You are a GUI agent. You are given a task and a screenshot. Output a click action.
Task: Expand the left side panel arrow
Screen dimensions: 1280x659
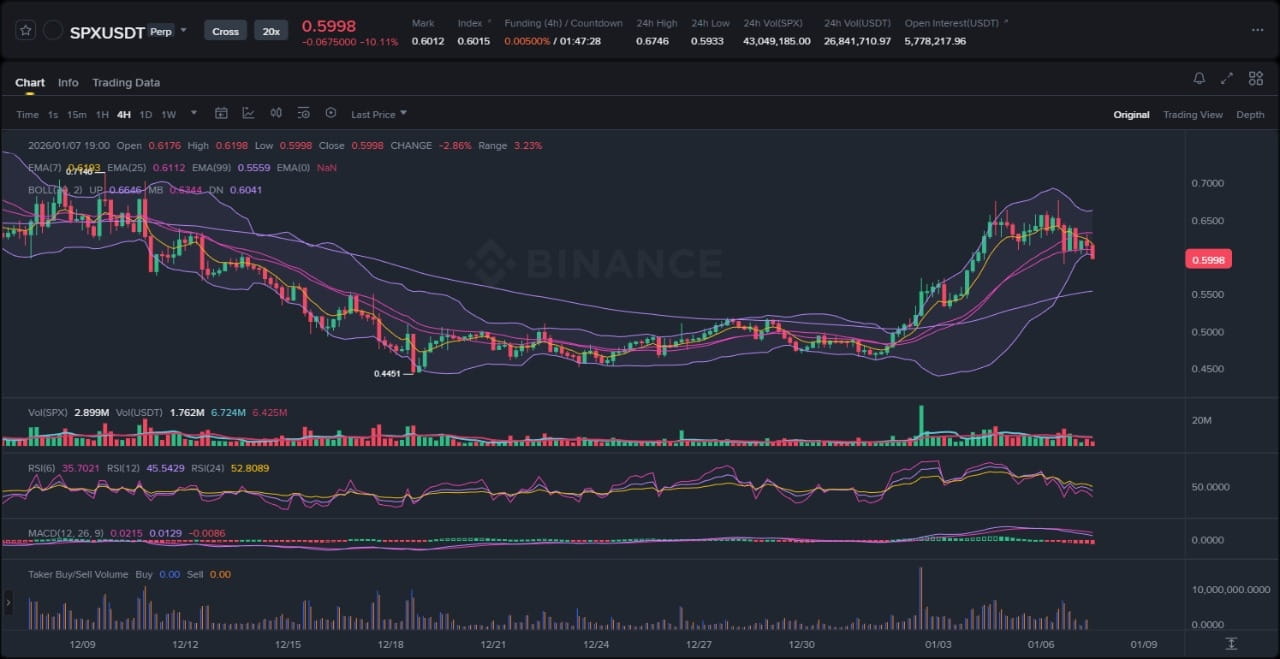pyautogui.click(x=9, y=602)
